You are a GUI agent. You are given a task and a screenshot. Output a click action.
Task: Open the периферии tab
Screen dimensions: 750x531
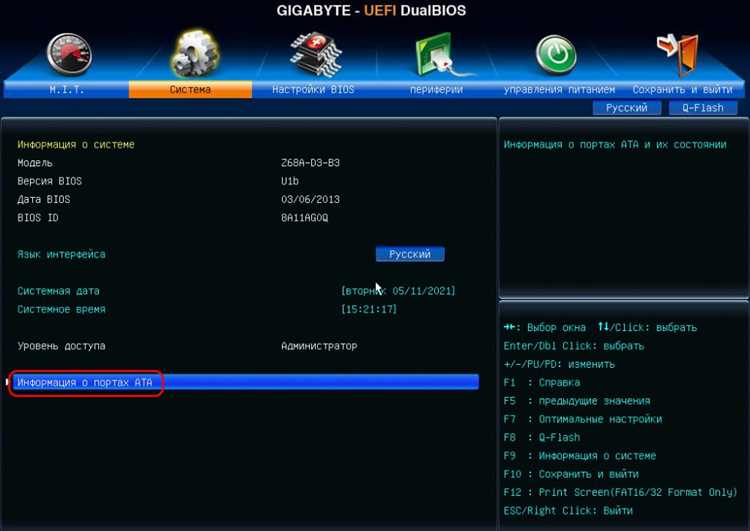pyautogui.click(x=436, y=89)
